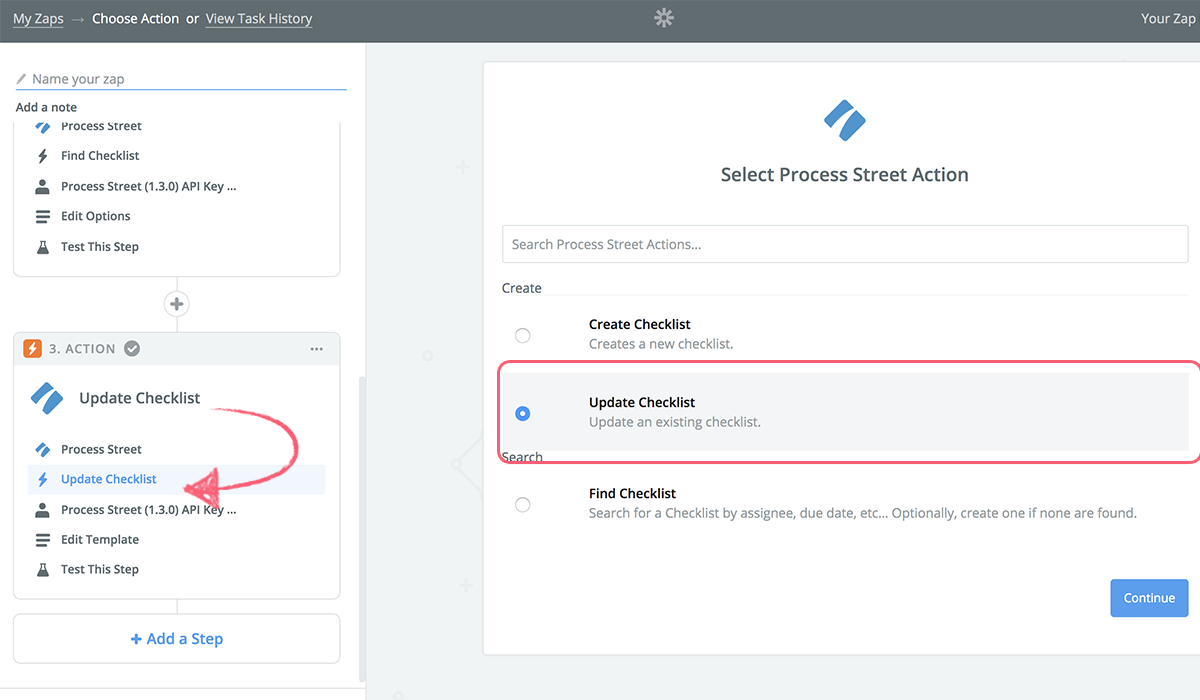Click the Process Street logo beside Update Checklist heading
Viewport: 1200px width, 700px height.
tap(47, 398)
